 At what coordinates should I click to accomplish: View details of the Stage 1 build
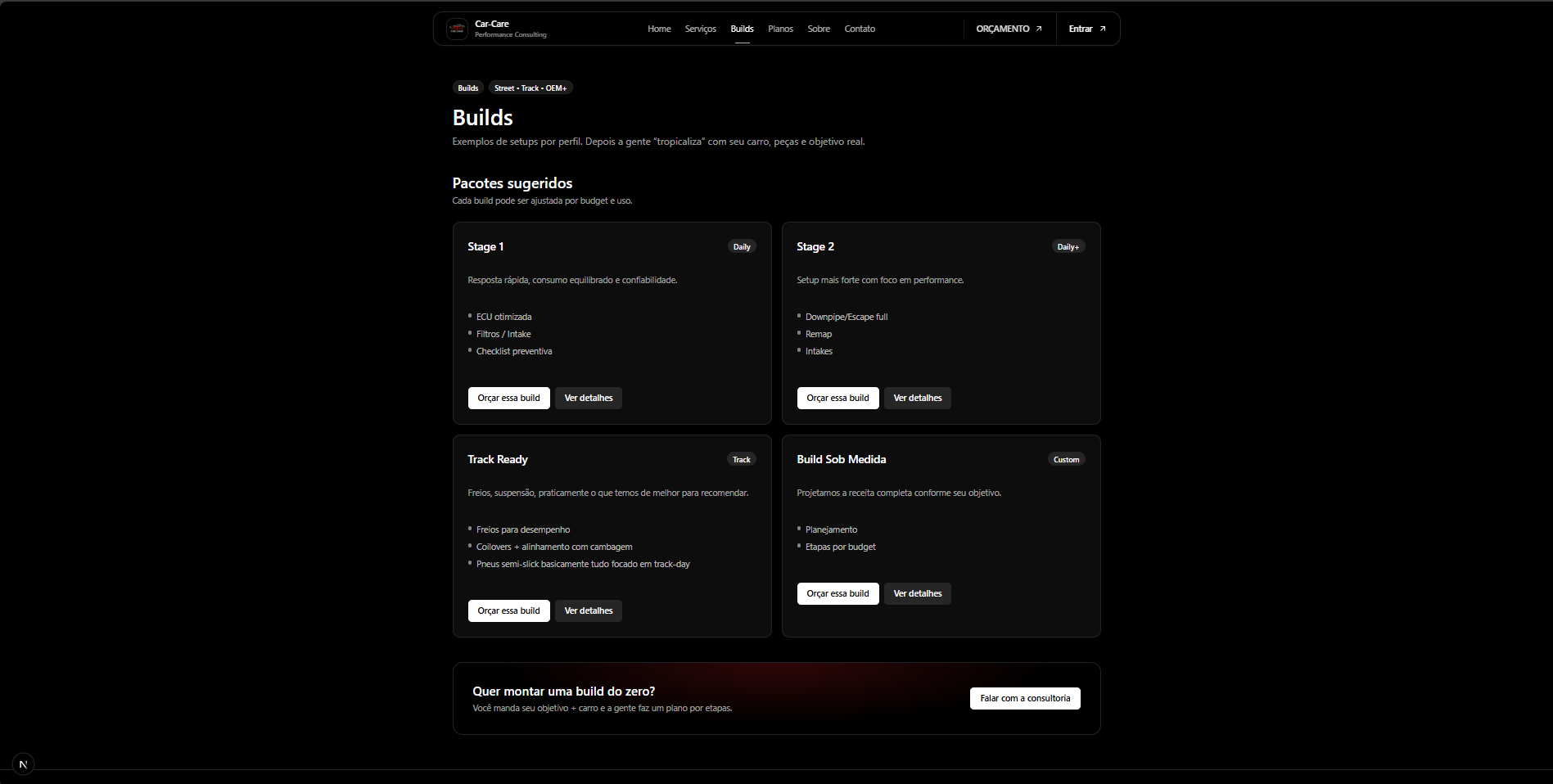coord(589,398)
